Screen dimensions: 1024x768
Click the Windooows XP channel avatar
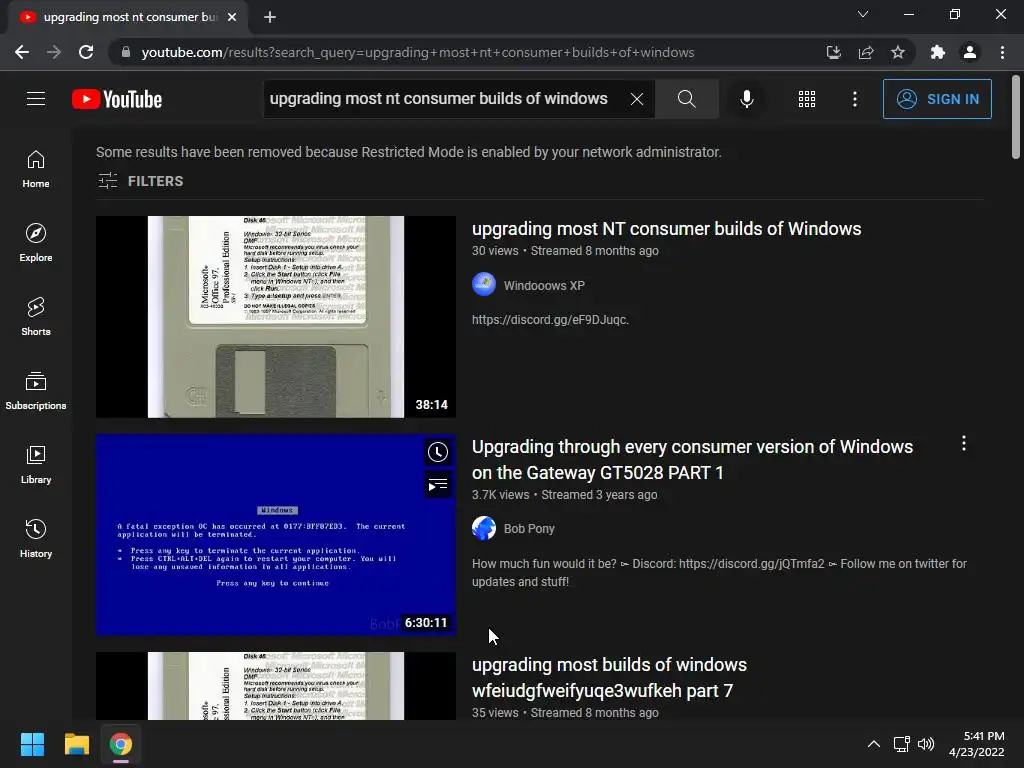(484, 284)
